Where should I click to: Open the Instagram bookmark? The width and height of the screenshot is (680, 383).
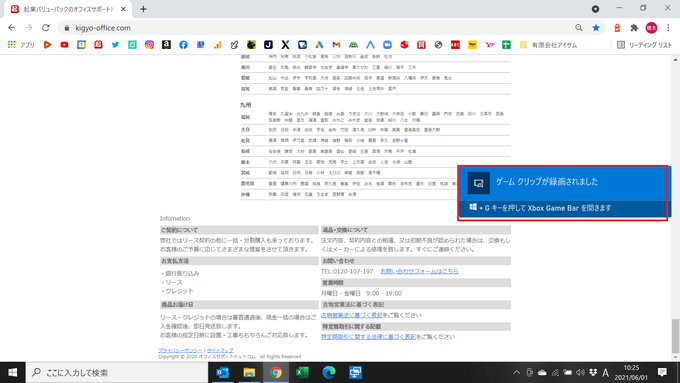pos(149,45)
